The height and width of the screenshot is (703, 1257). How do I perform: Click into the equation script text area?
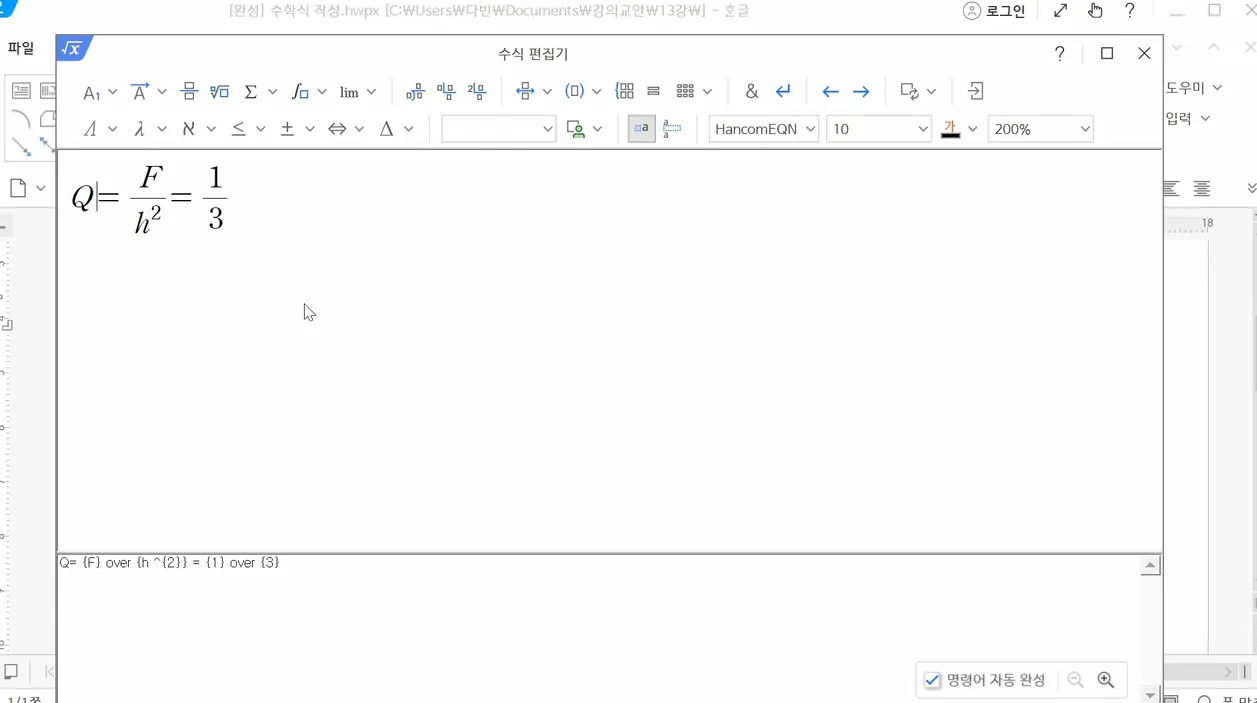(598, 628)
